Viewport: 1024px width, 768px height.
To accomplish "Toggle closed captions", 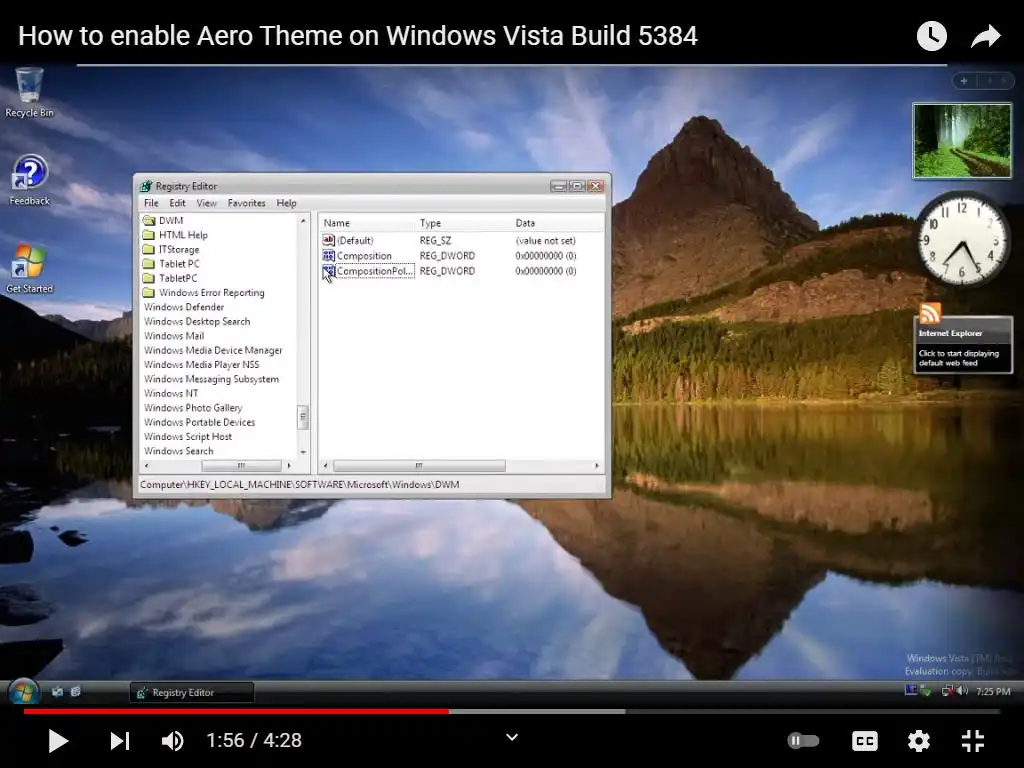I will click(865, 741).
